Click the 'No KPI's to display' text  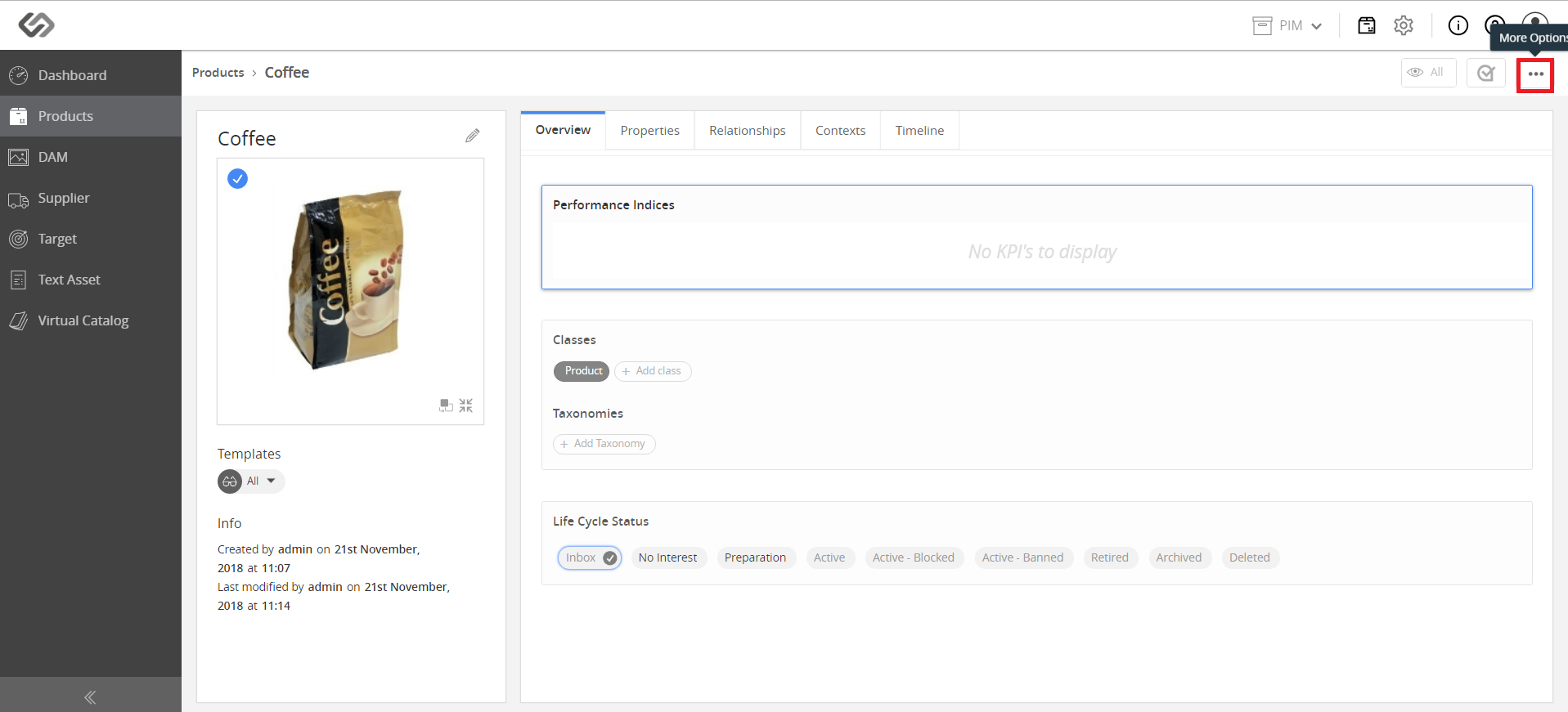[1042, 252]
